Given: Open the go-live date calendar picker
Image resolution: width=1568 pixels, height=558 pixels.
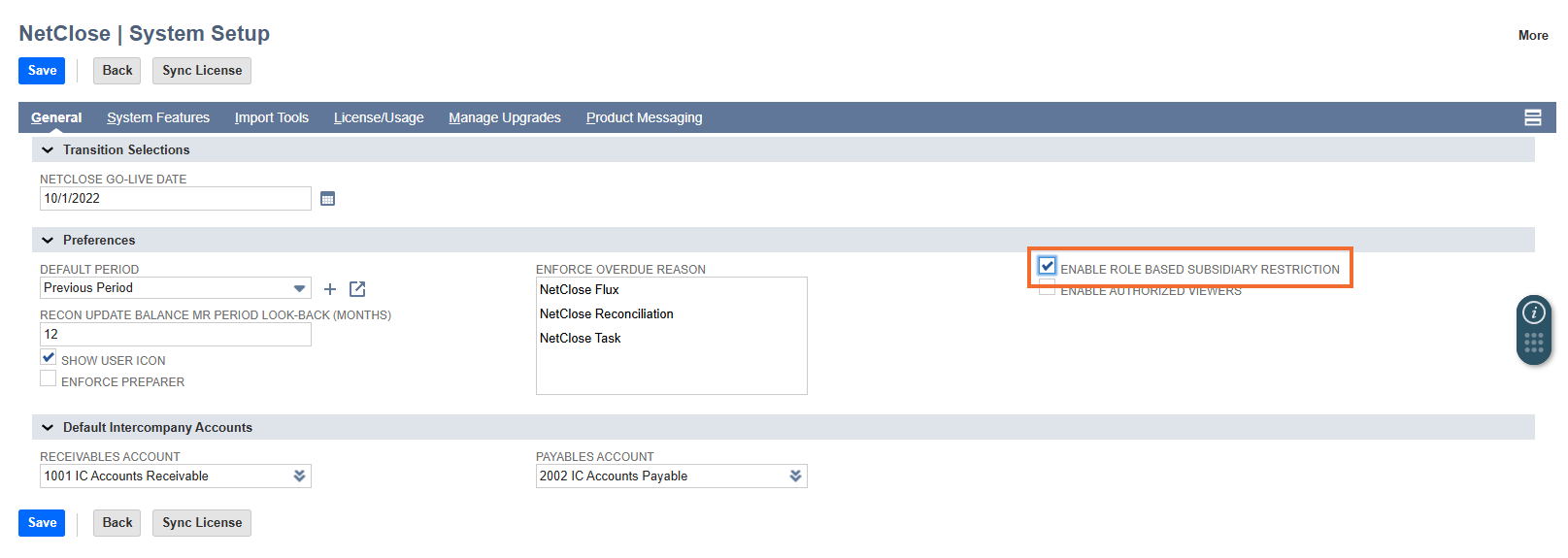Looking at the screenshot, I should point(327,199).
